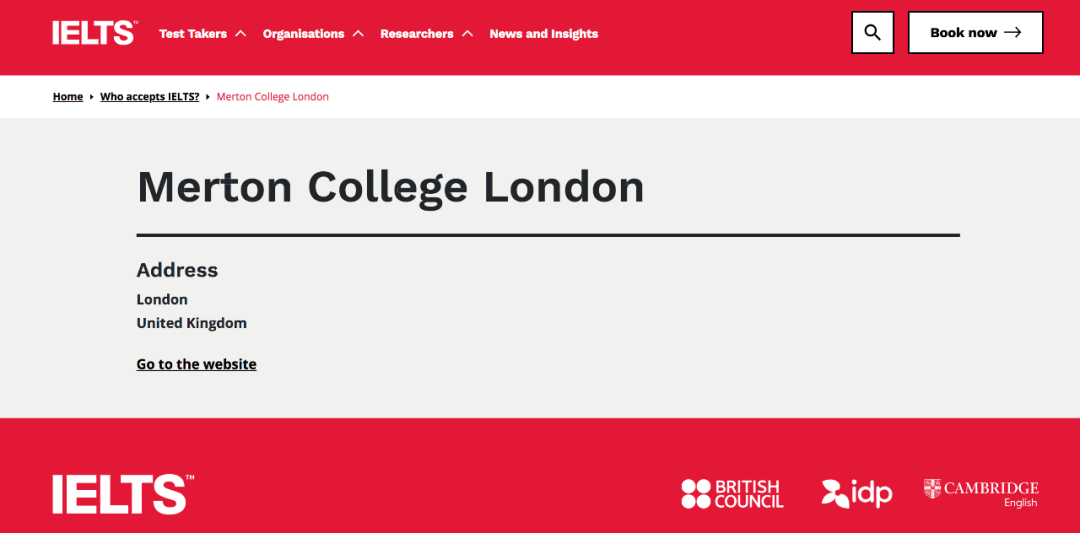Expand the Test Takers chevron
This screenshot has width=1080, height=533.
(240, 33)
